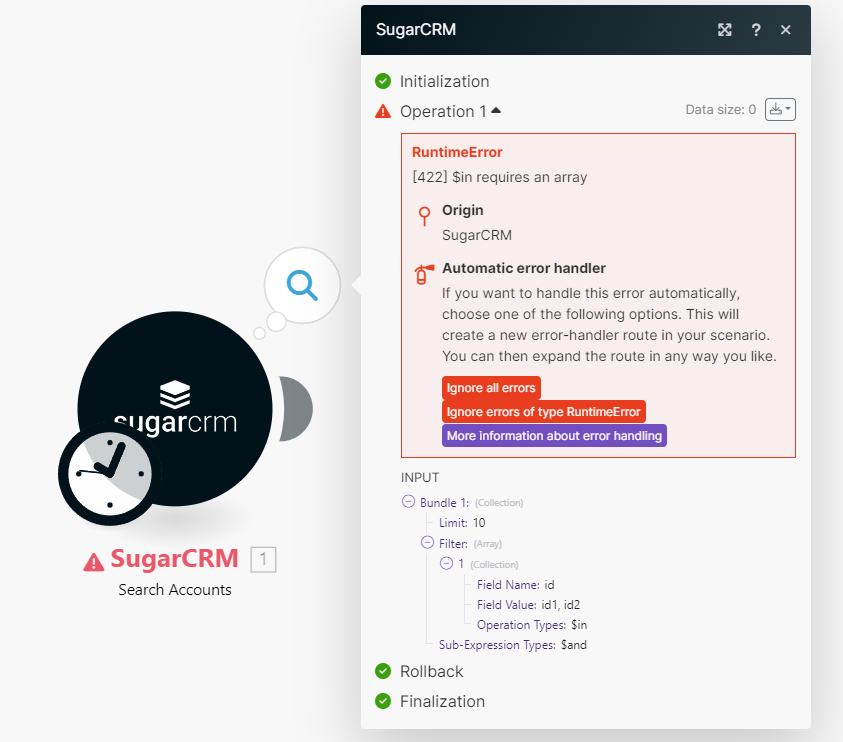This screenshot has height=742, width=843.
Task: Click the 'Search Accounts' module caption
Action: tap(175, 590)
